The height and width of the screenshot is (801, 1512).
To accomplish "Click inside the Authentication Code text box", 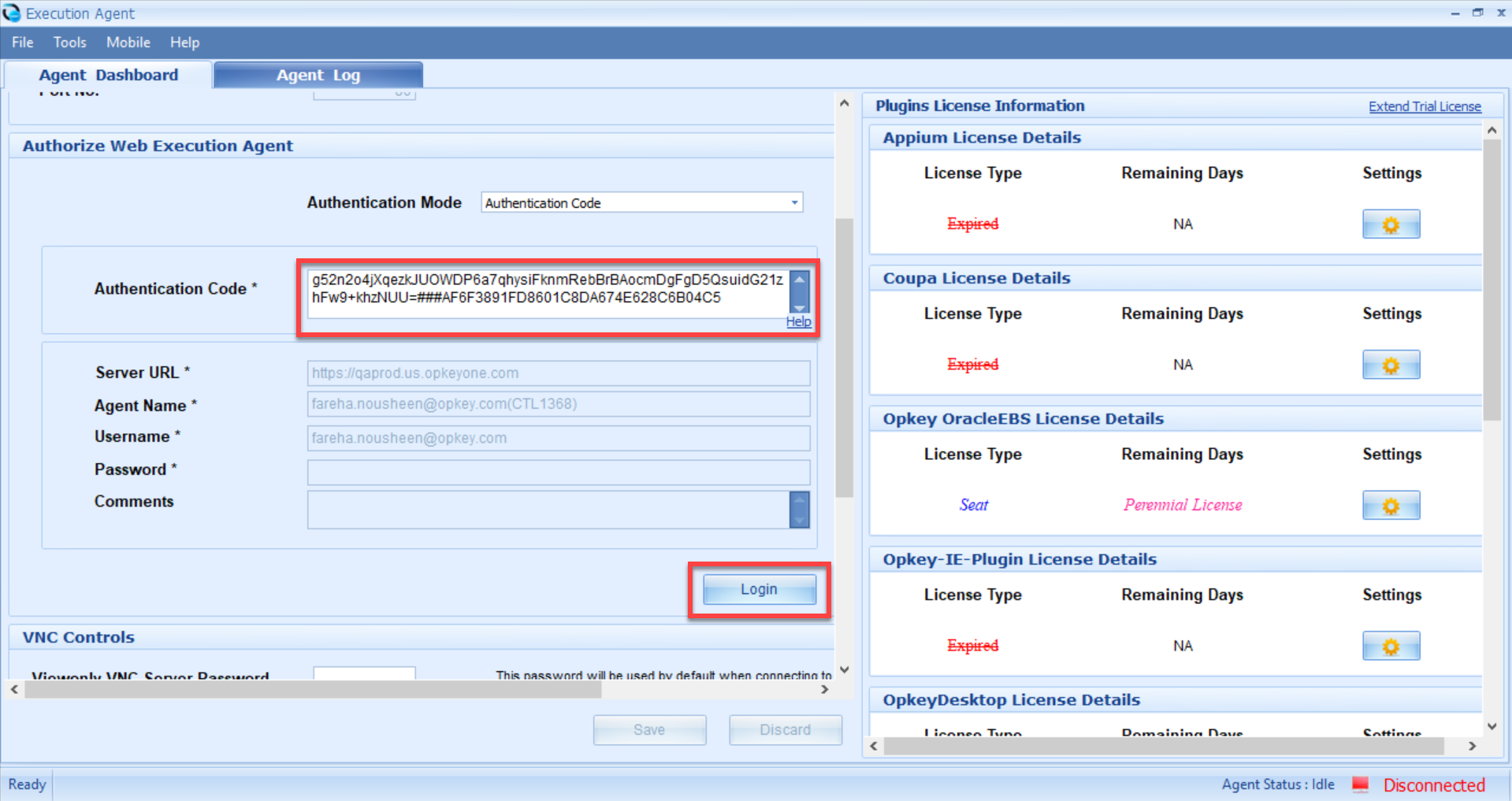I will 548,293.
